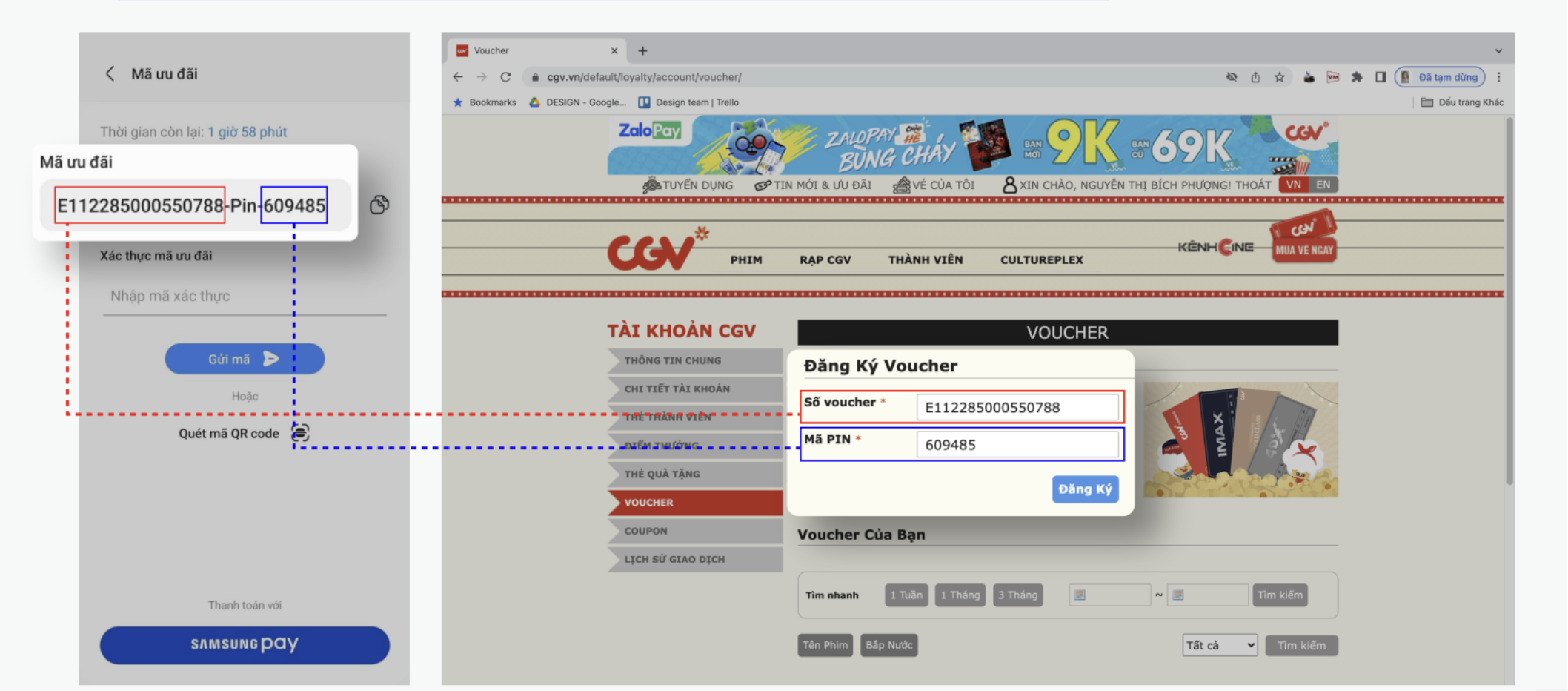Open the start date calendar picker
This screenshot has width=1568, height=691.
coord(1080,595)
